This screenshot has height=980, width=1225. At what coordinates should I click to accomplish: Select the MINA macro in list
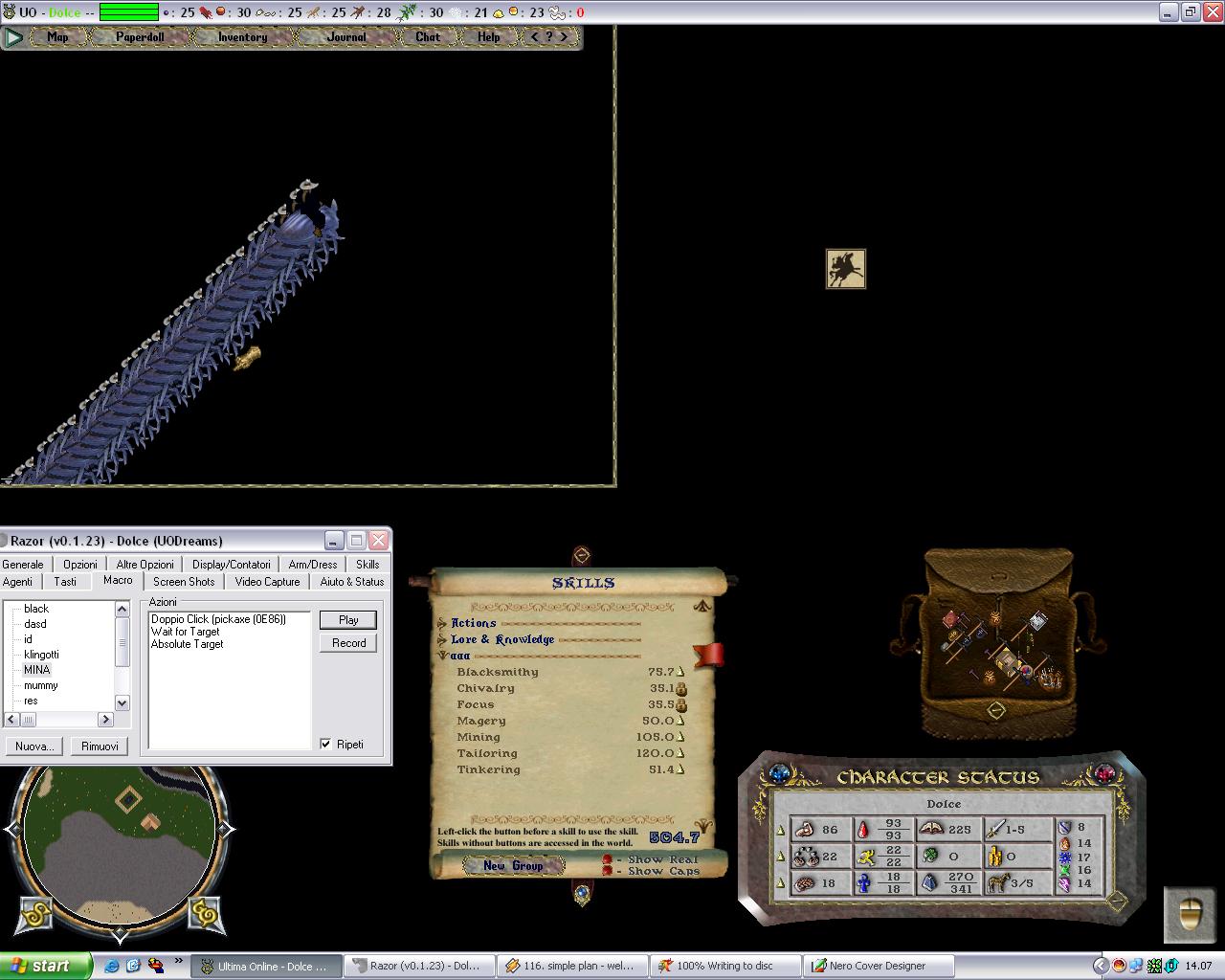36,670
